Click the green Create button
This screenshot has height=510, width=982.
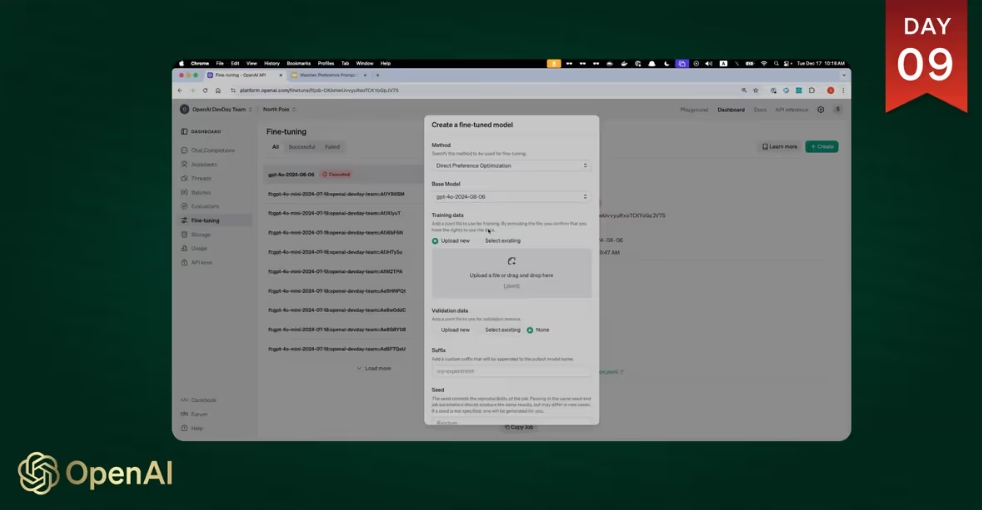click(x=822, y=147)
